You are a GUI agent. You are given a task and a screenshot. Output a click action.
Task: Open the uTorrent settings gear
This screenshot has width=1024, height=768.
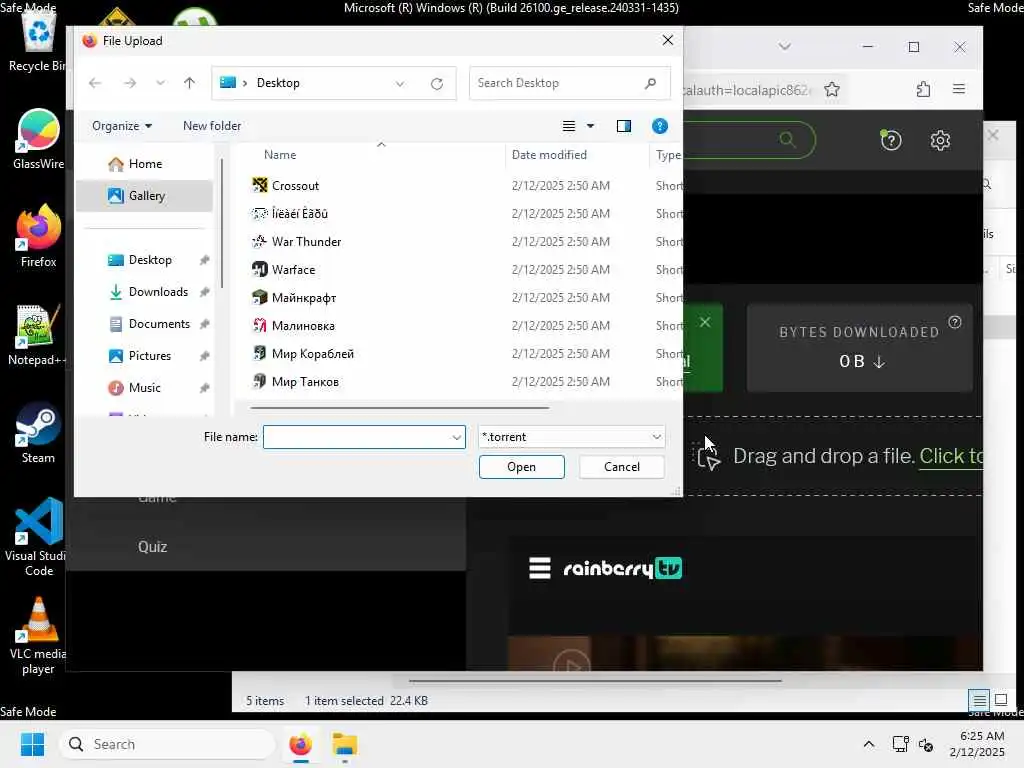940,140
